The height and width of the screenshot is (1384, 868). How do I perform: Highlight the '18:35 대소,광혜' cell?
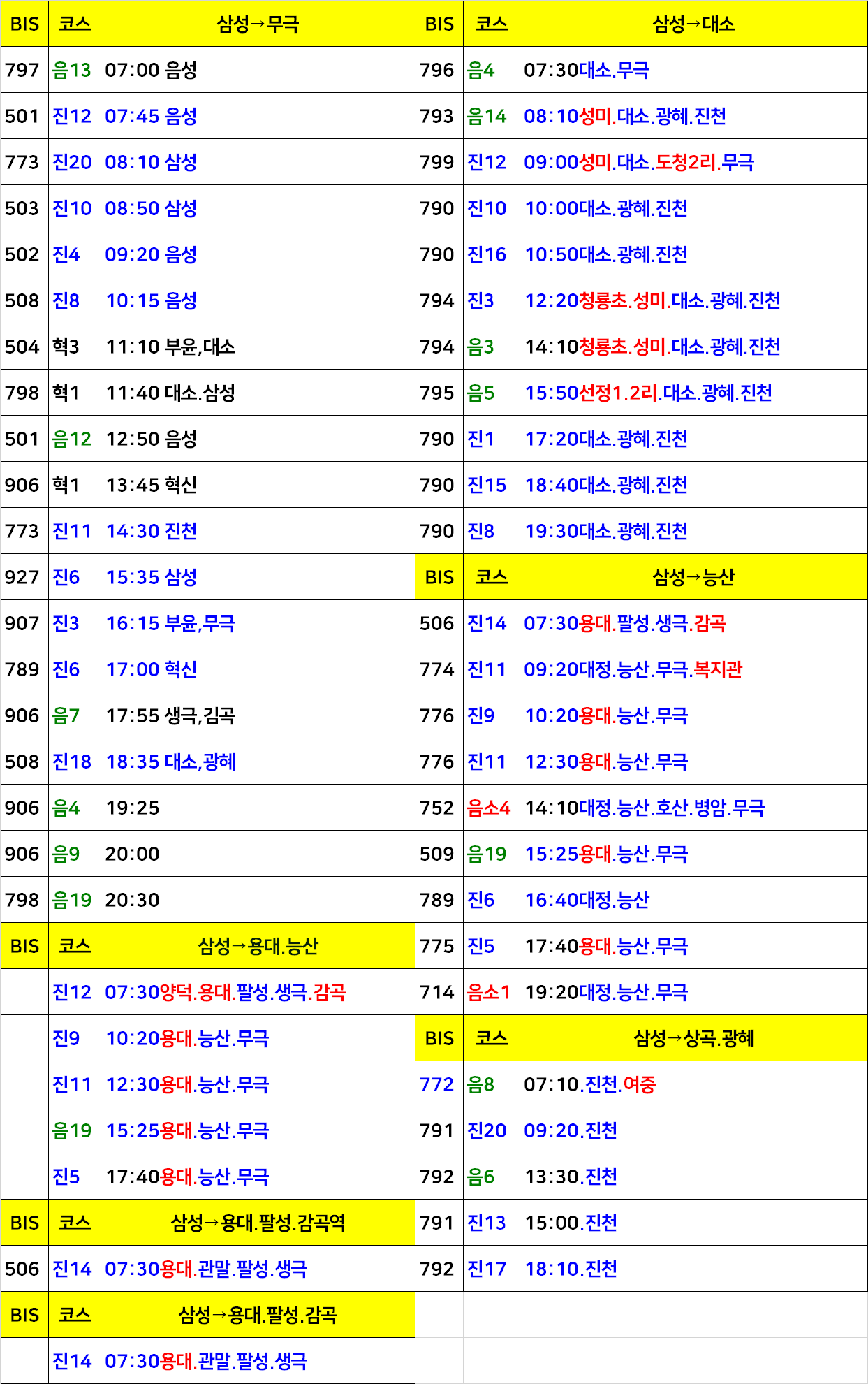point(258,762)
